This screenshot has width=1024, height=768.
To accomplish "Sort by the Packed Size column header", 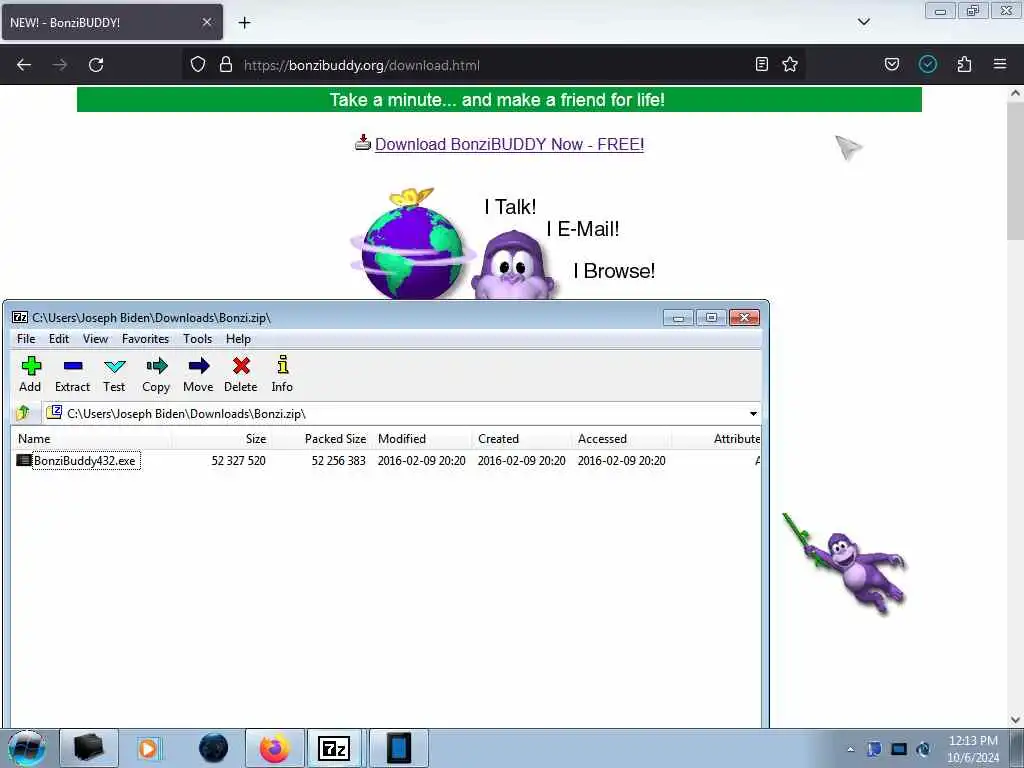I will coord(321,439).
